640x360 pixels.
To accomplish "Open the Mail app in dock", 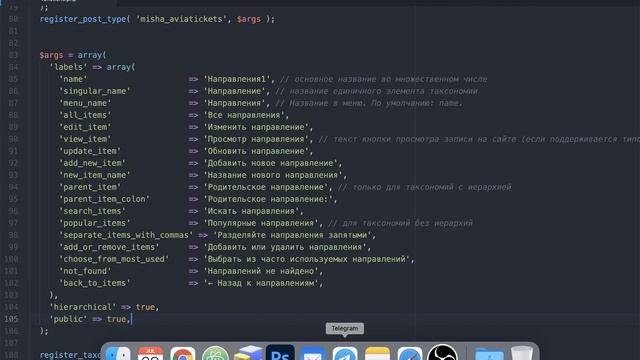I will 313,353.
